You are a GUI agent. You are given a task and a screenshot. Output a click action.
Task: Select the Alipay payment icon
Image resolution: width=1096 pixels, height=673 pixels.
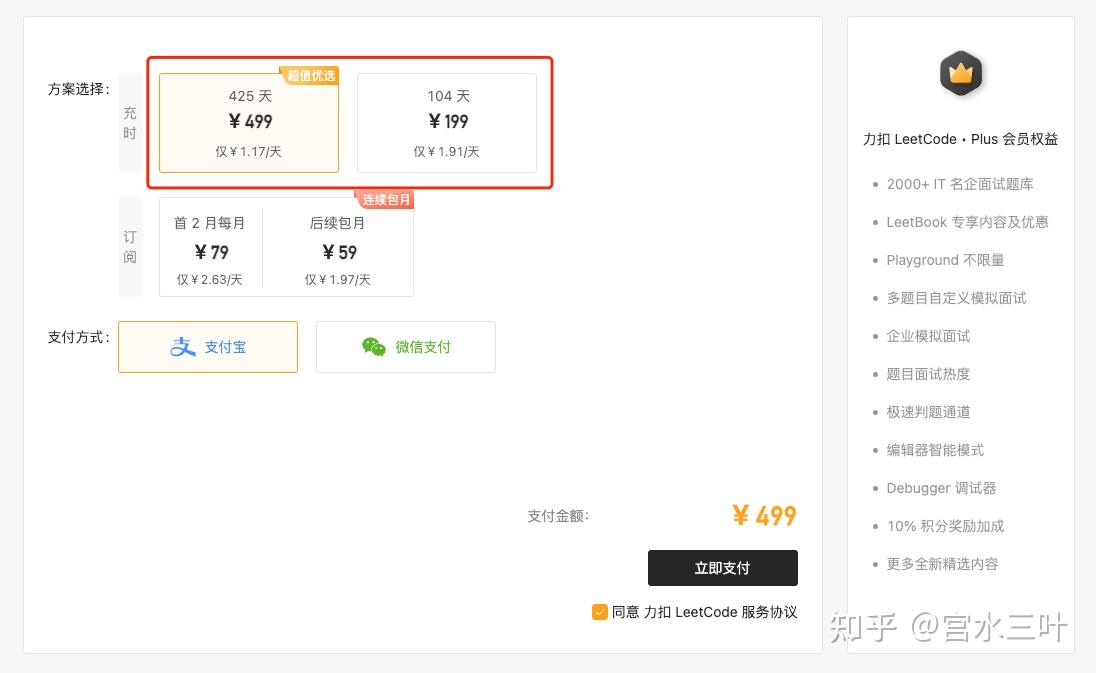tap(182, 346)
